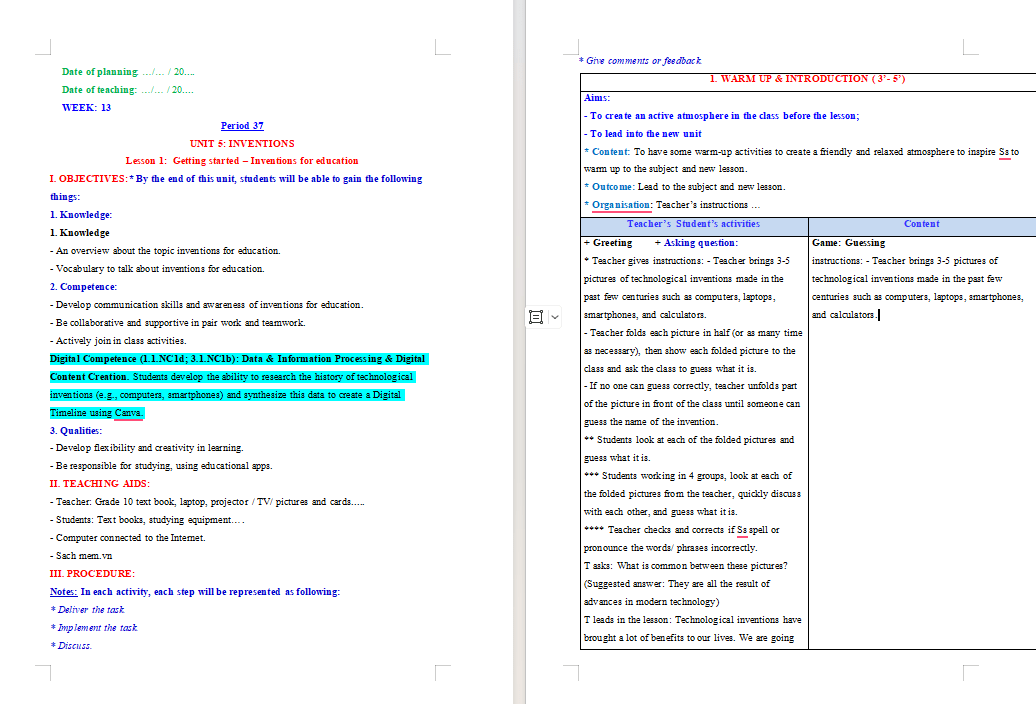This screenshot has width=1036, height=704.
Task: Click the underlined 'Notes:' text
Action: 63,592
